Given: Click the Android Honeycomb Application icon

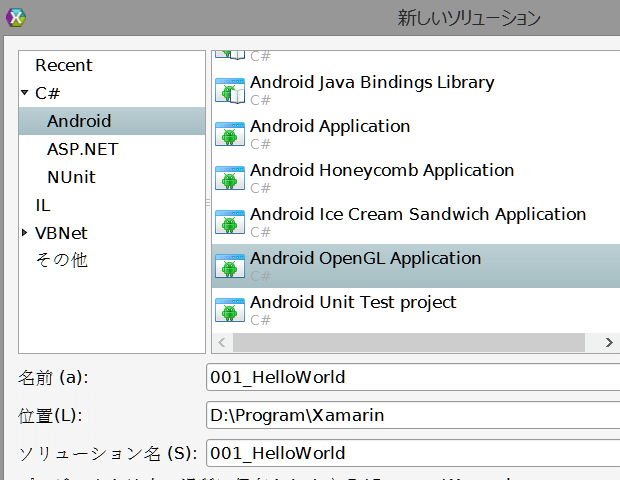Looking at the screenshot, I should point(230,178).
